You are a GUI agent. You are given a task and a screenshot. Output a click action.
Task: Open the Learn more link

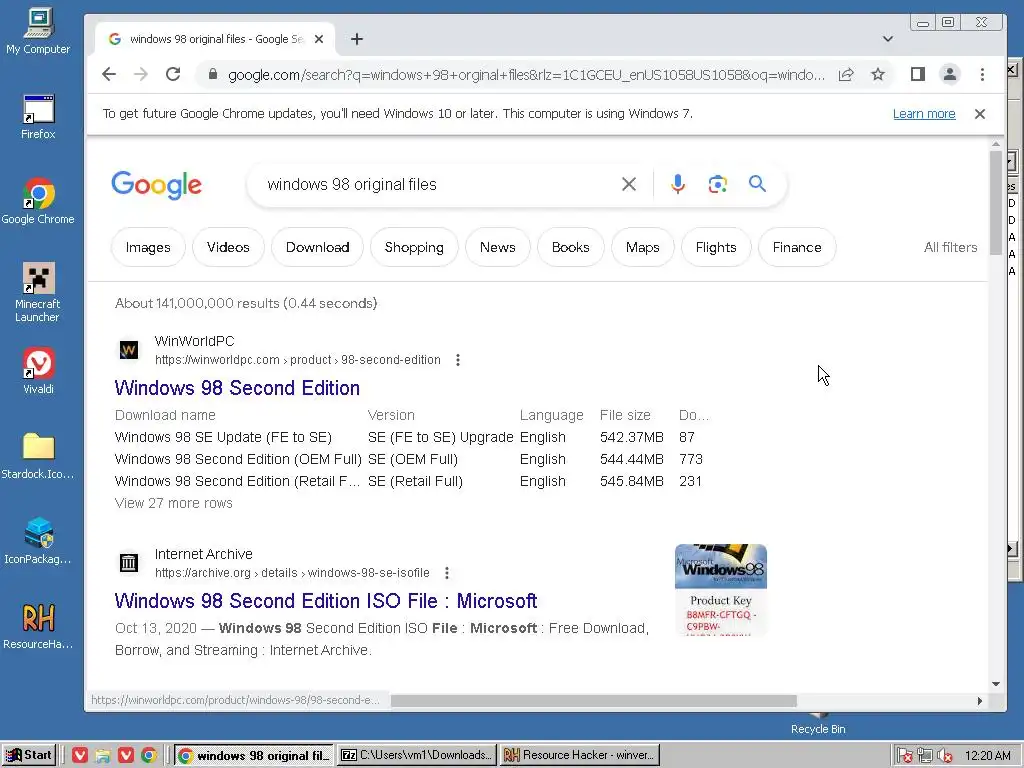[923, 114]
